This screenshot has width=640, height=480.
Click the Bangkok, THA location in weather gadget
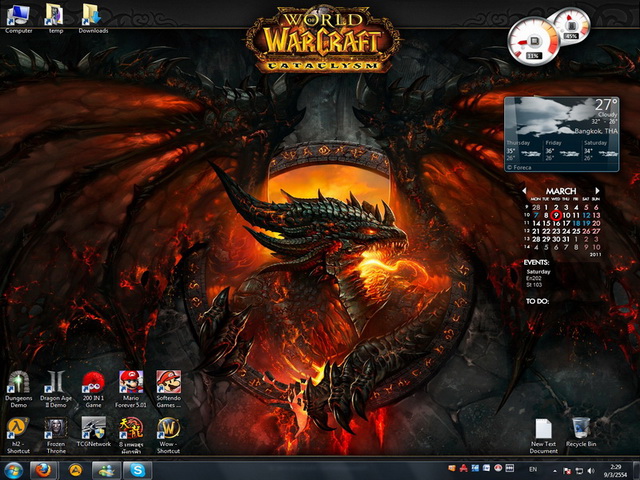596,131
